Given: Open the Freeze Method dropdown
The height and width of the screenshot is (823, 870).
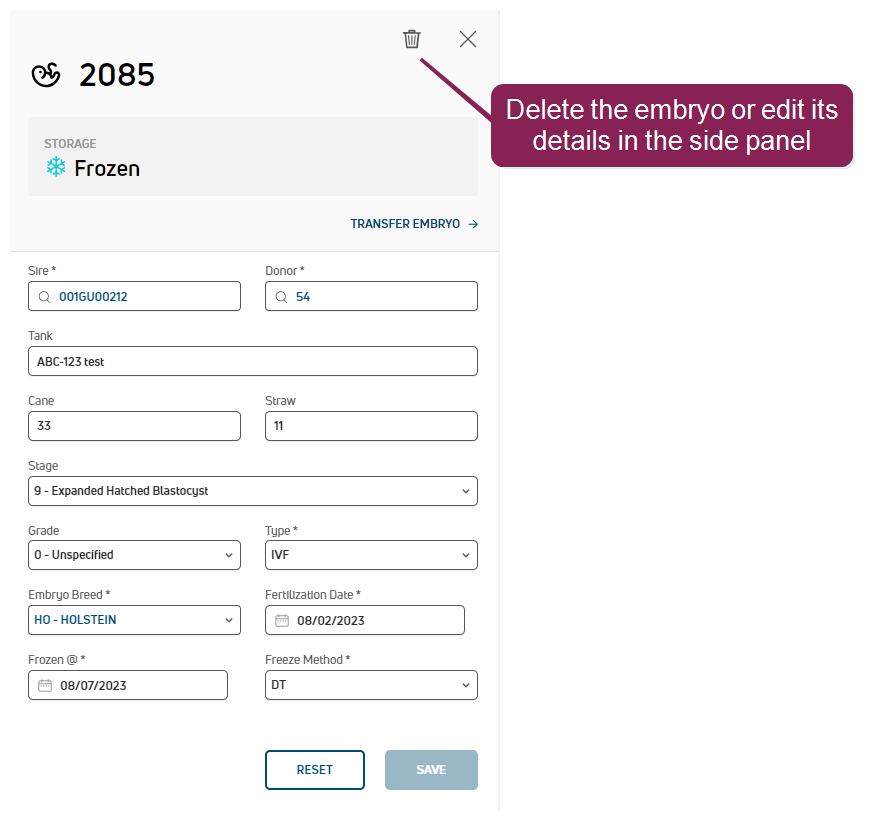Looking at the screenshot, I should pyautogui.click(x=371, y=685).
